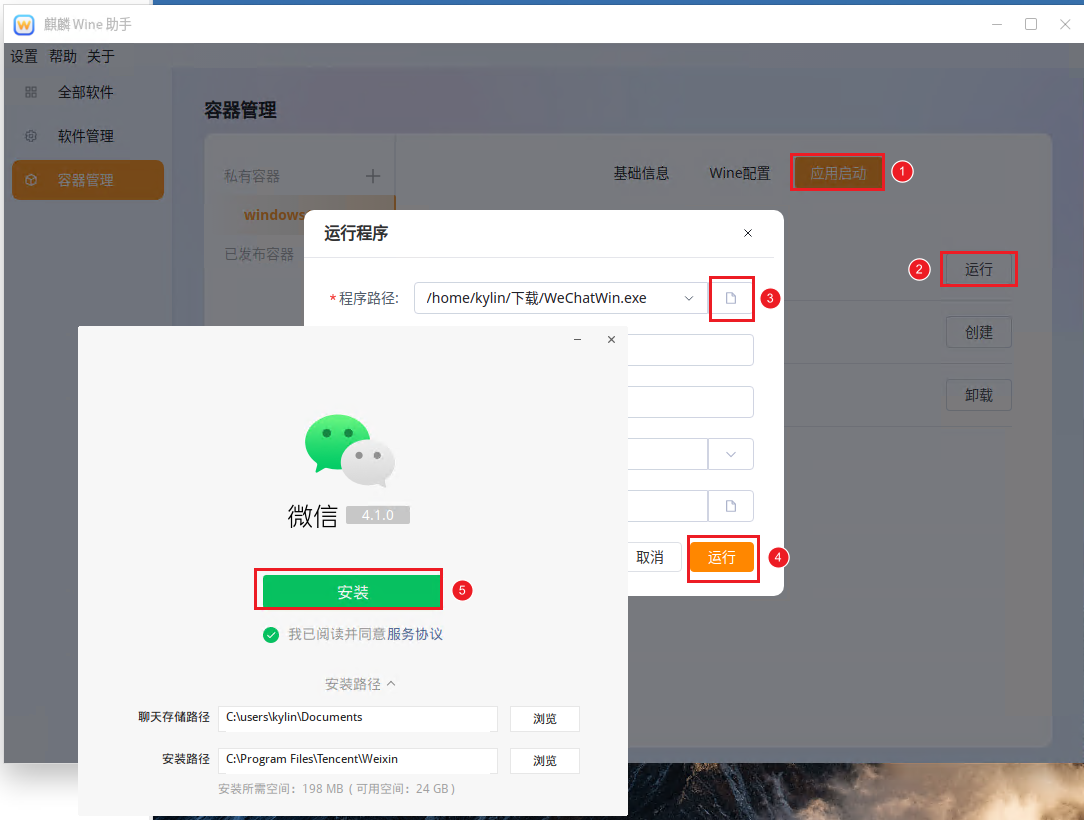1084x820 pixels.
Task: Collapse the 安装路径 expander
Action: point(360,684)
